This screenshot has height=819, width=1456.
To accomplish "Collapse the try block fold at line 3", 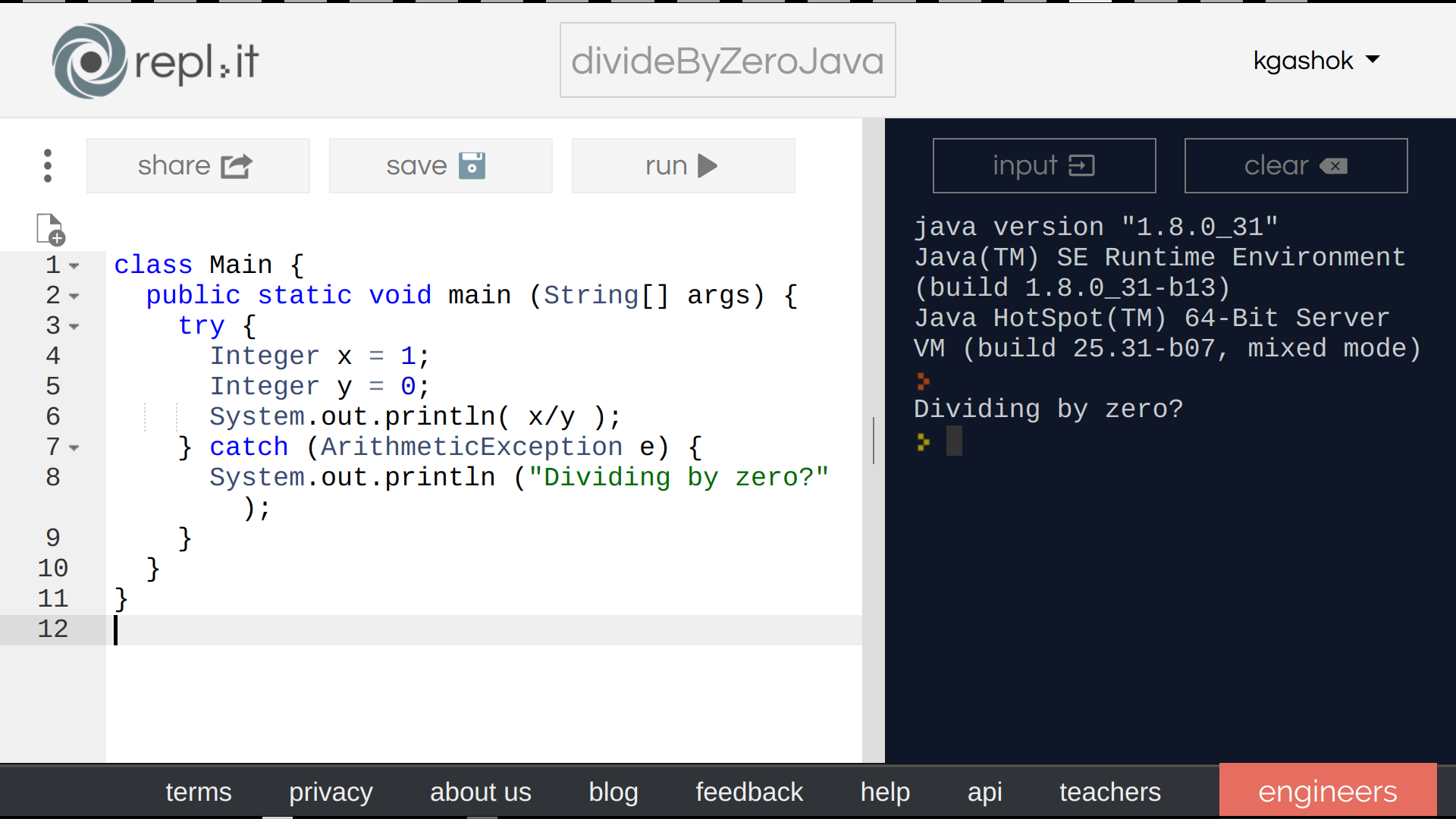I will click(74, 326).
